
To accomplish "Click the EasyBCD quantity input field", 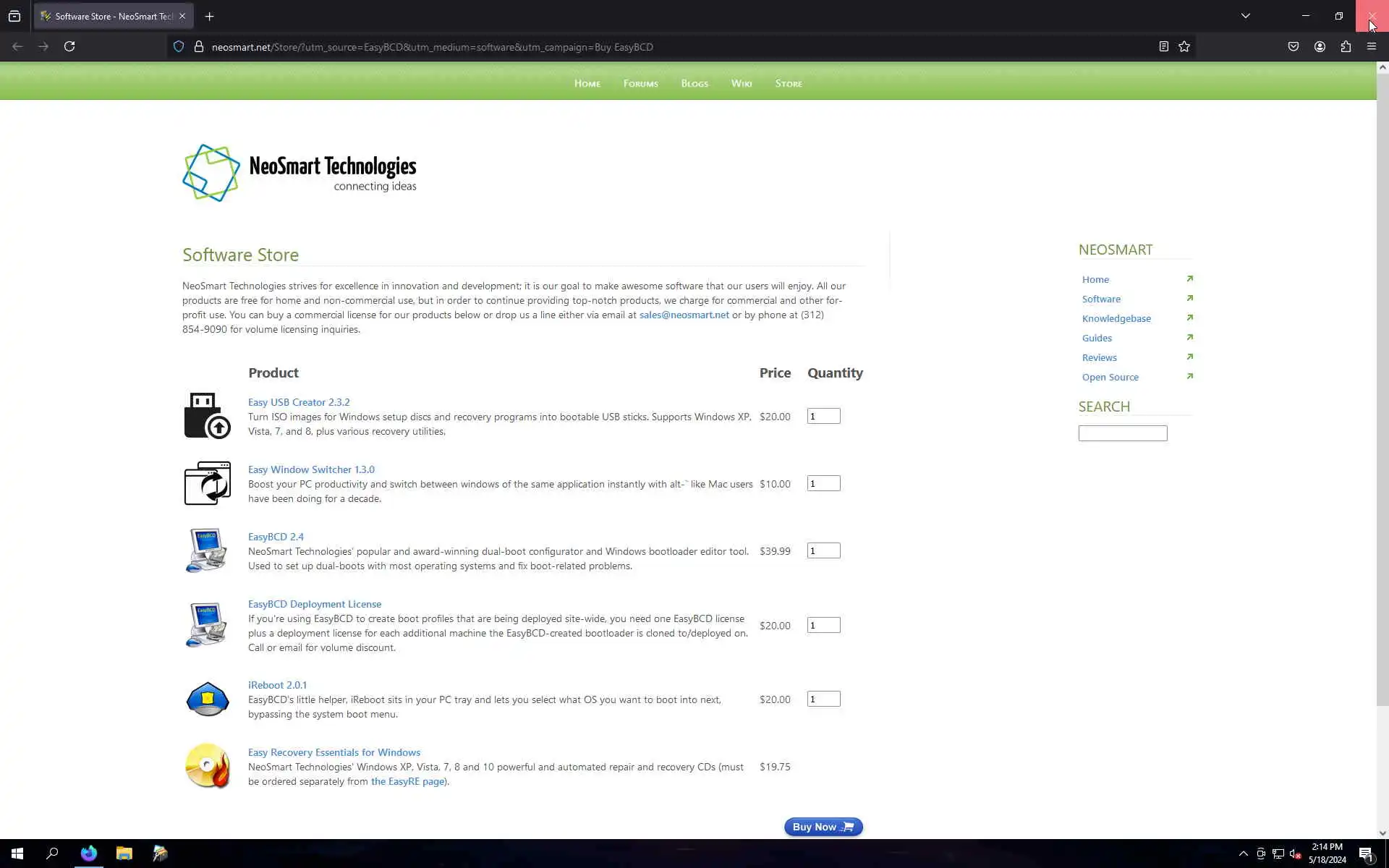I will [x=823, y=550].
